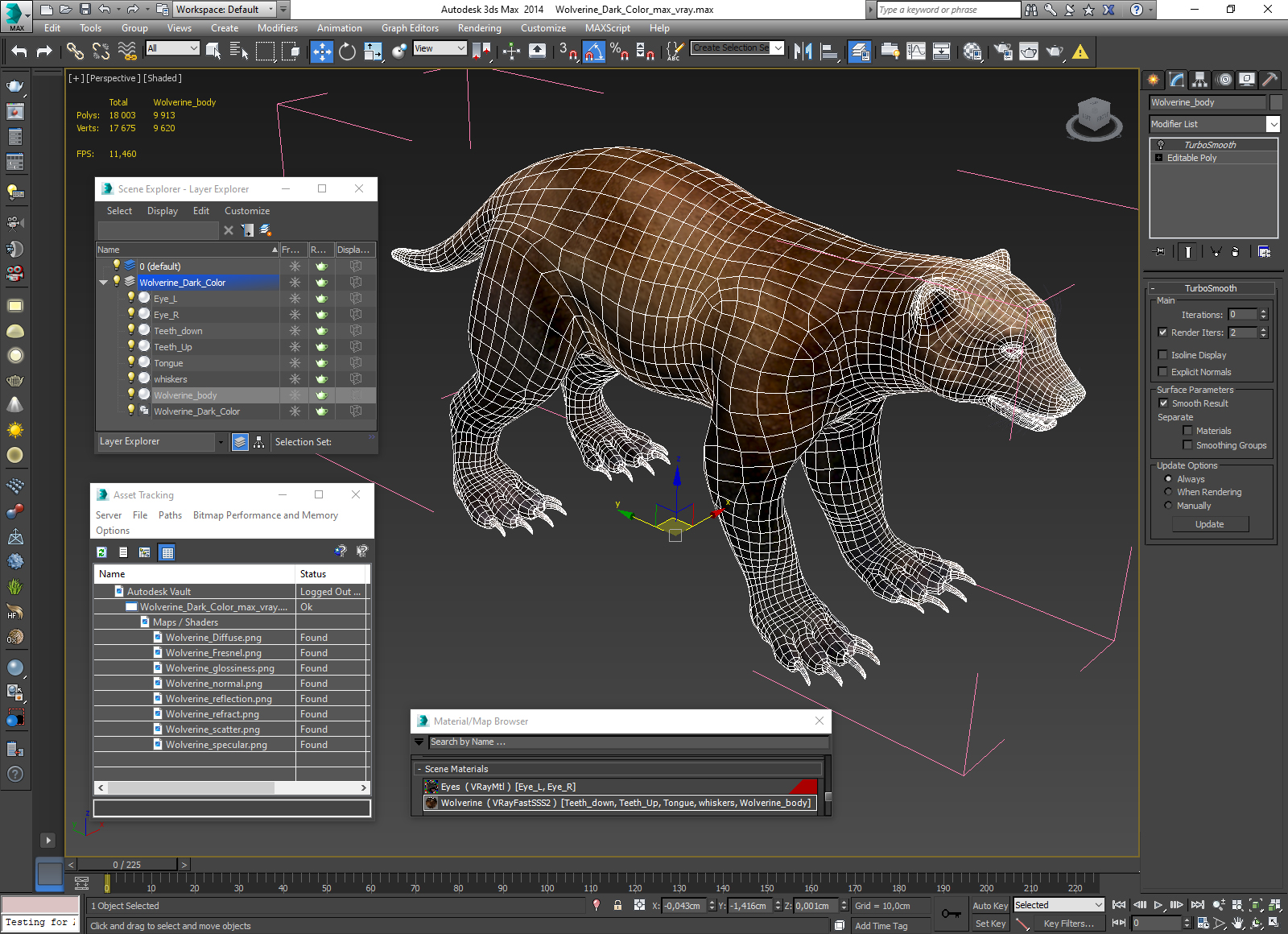This screenshot has width=1288, height=934.
Task: Click the Mirror tool icon
Action: [x=803, y=52]
